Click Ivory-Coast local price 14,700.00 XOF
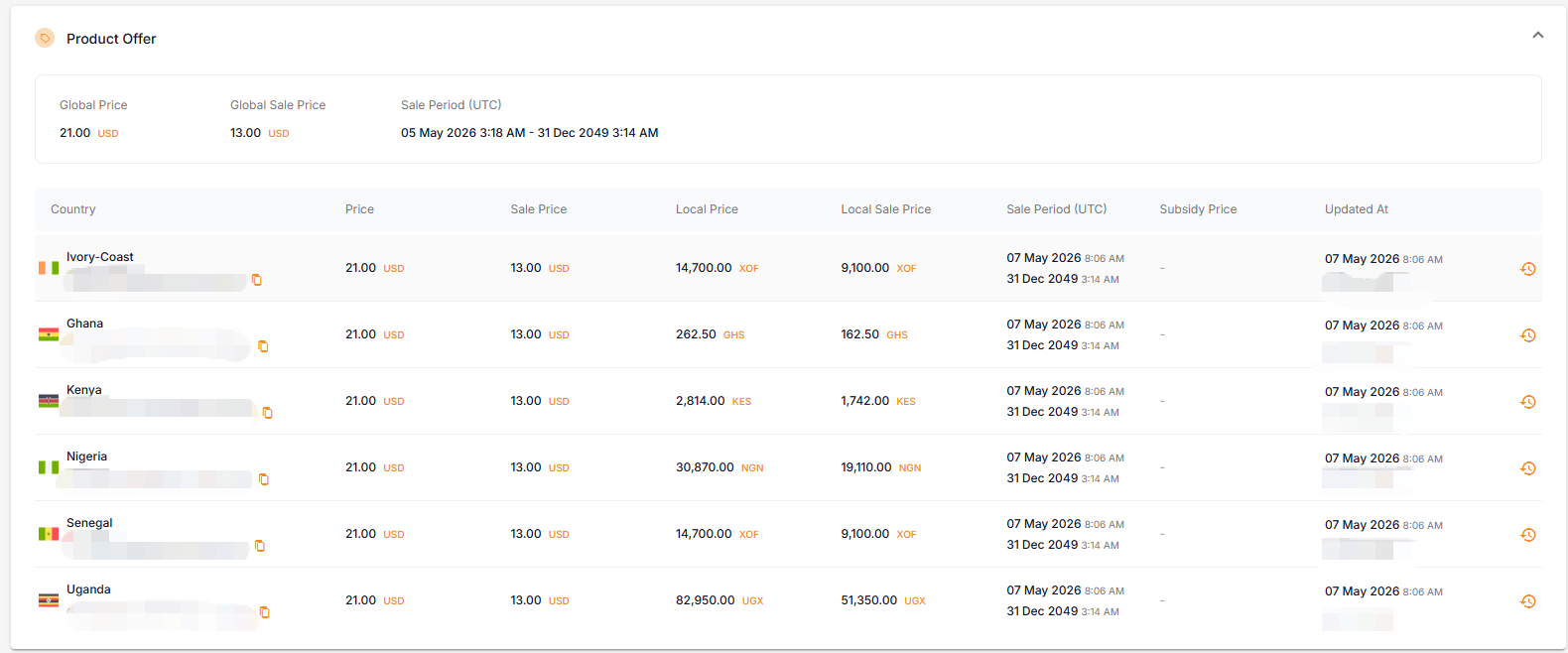Screen dimensions: 1568x653 718,268
